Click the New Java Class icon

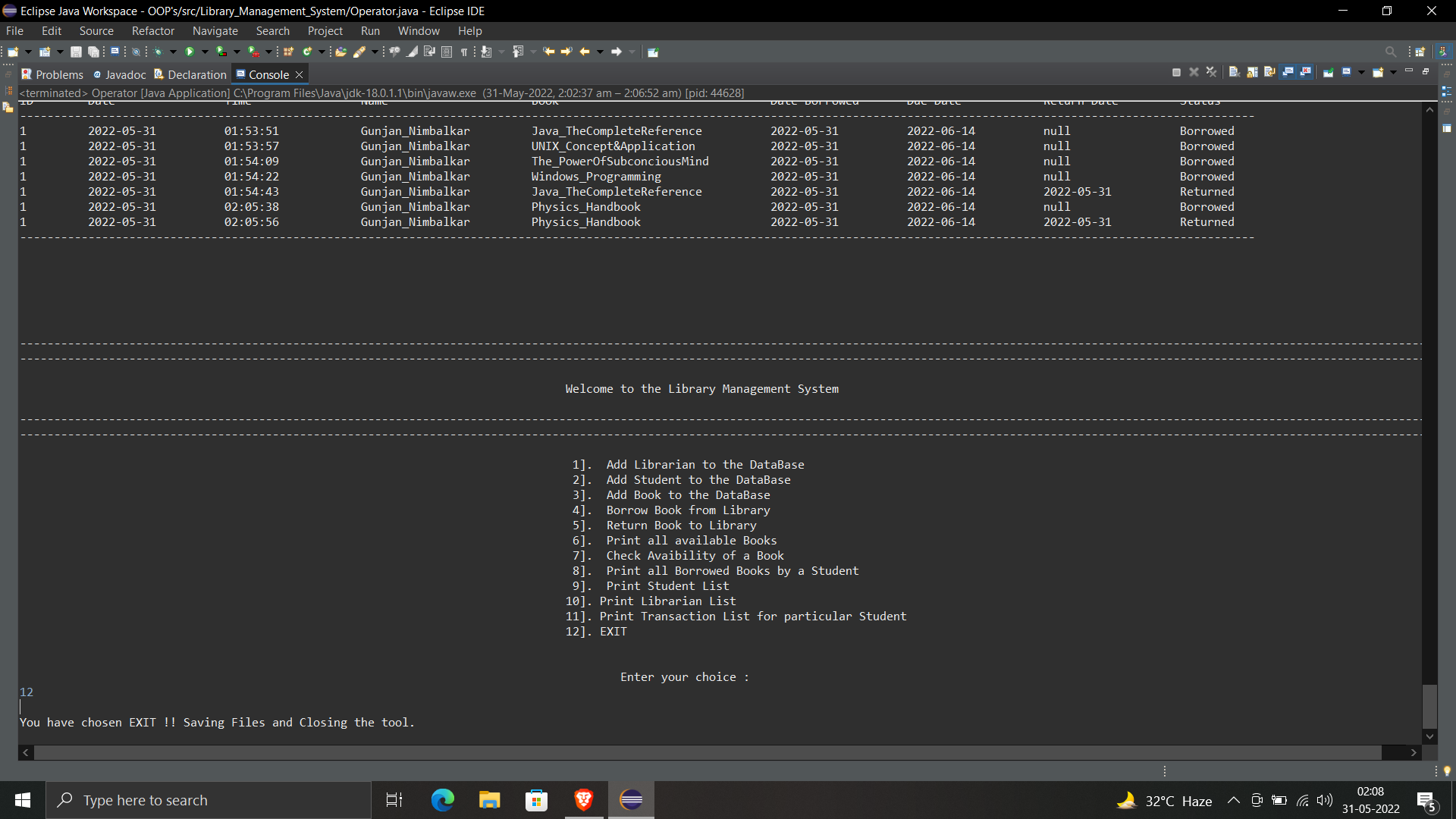[307, 52]
